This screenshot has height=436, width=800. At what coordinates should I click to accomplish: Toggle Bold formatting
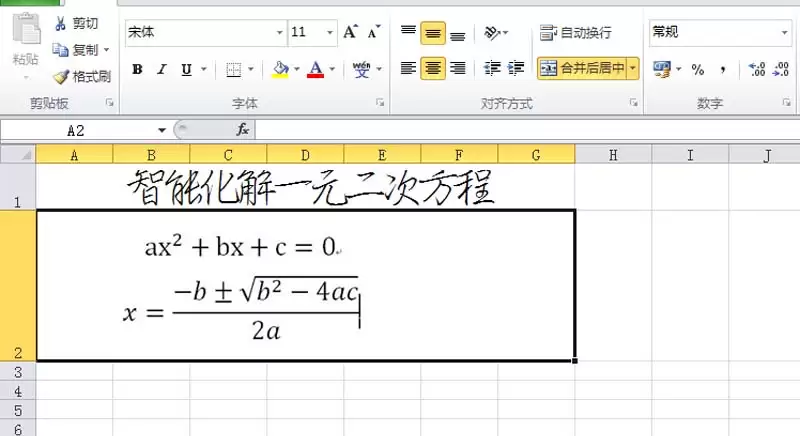click(137, 69)
